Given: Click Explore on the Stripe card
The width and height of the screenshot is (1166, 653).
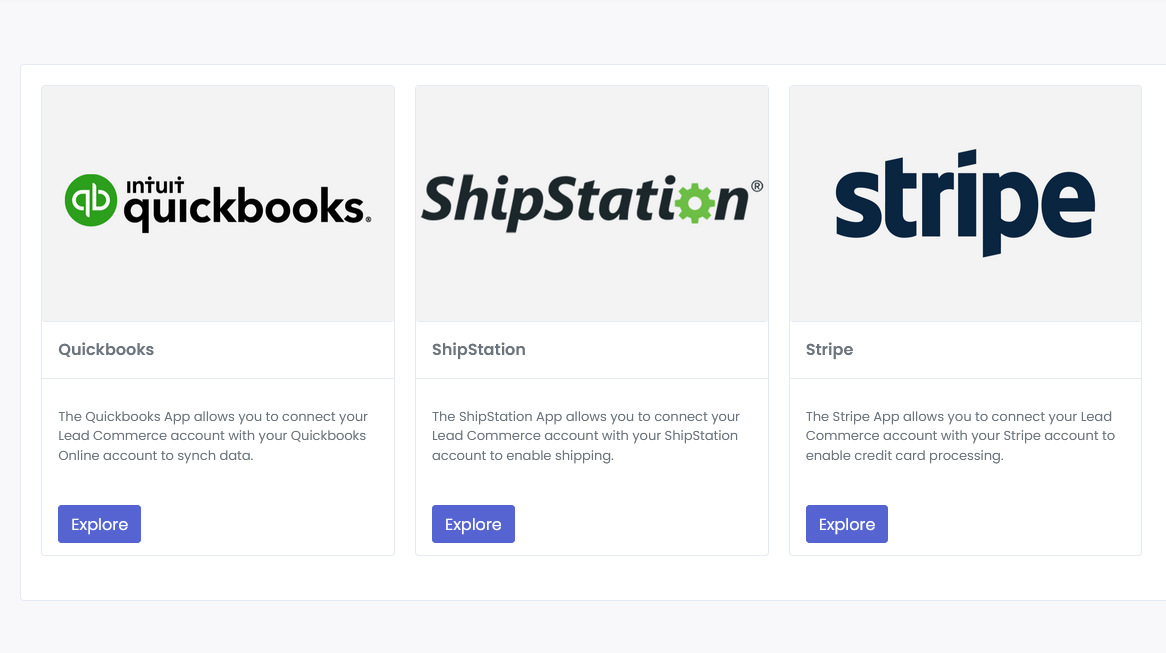Looking at the screenshot, I should [846, 523].
